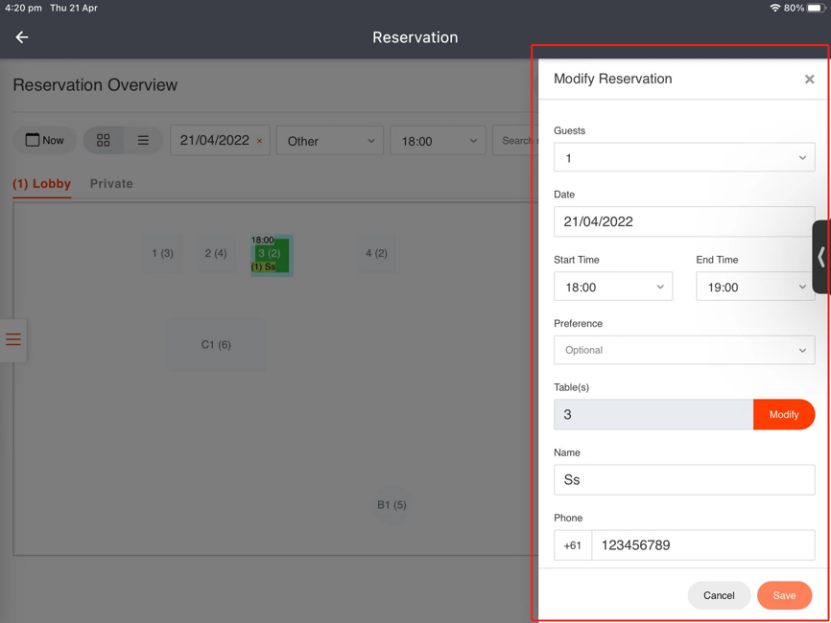Select the Lobby tab
The image size is (831, 623).
pos(42,184)
